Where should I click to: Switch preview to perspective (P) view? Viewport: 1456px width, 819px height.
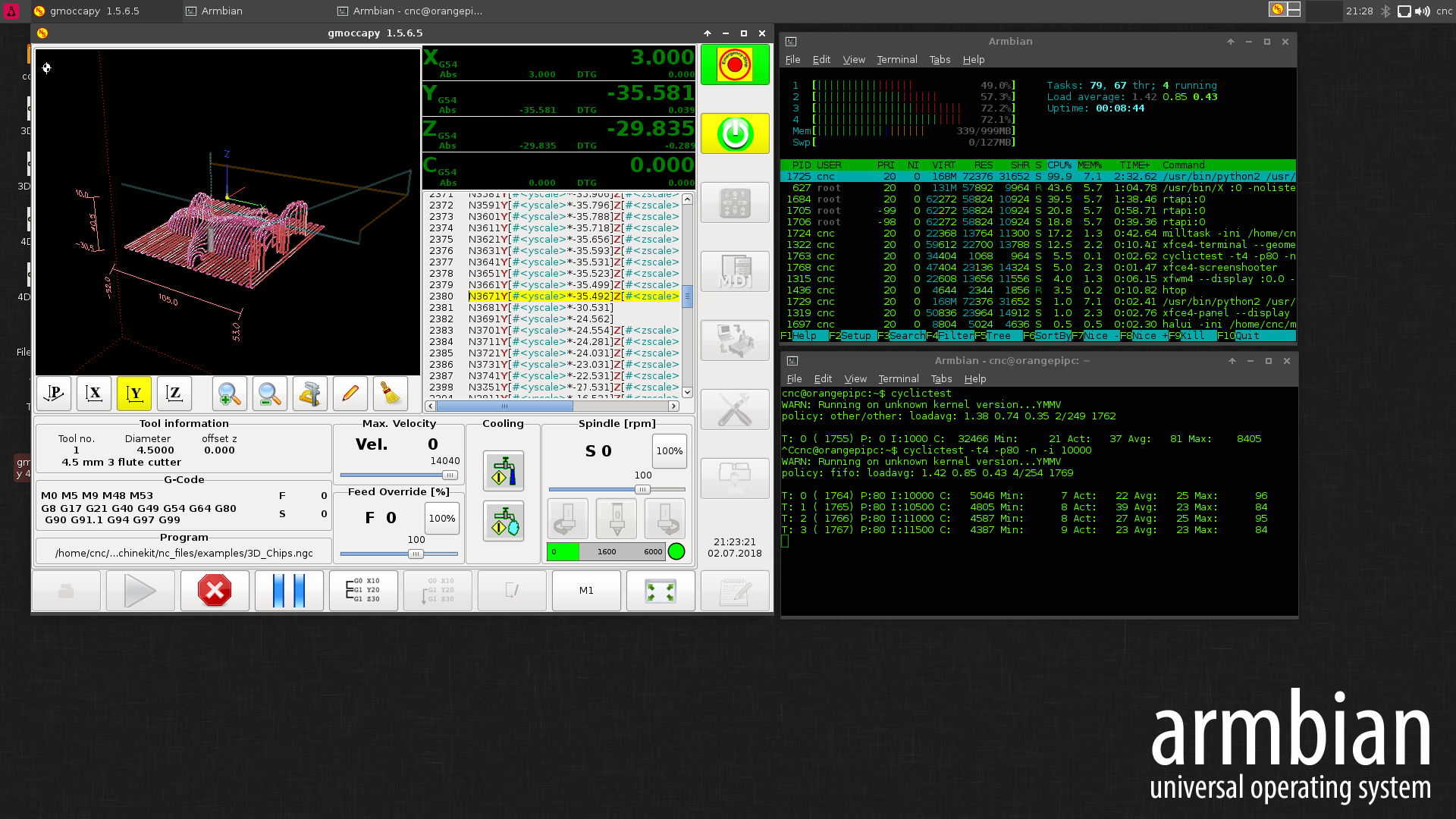54,394
